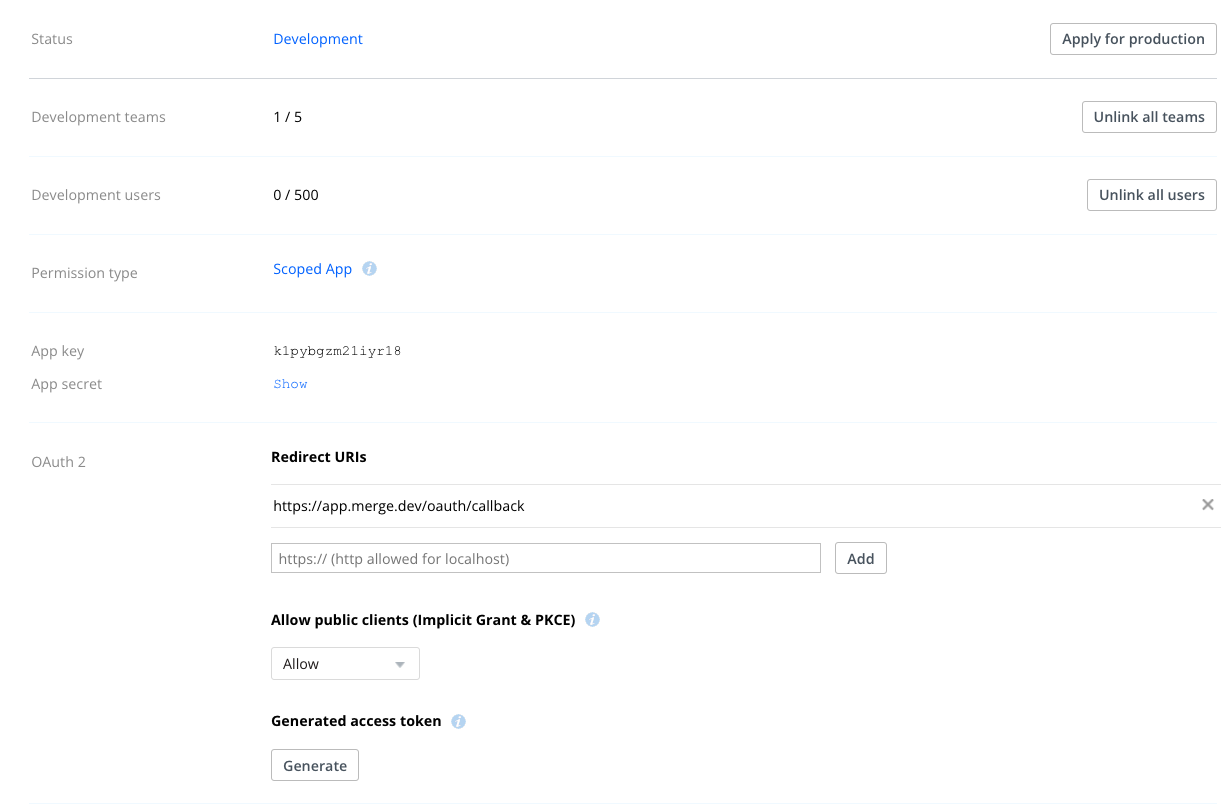Click info icon next to Generated access token
Image resolution: width=1231 pixels, height=811 pixels.
458,722
